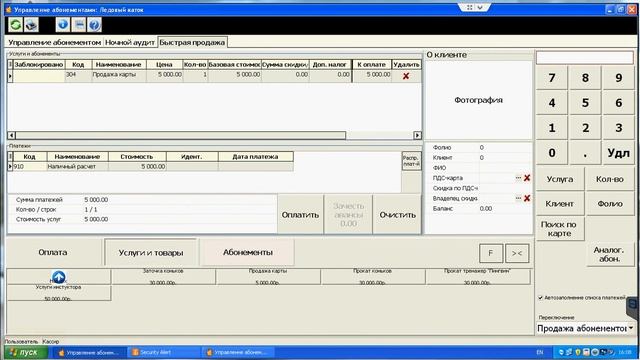Open the Переключение dropdown Продажа абонементов
This screenshot has height=360, width=640.
(x=585, y=328)
